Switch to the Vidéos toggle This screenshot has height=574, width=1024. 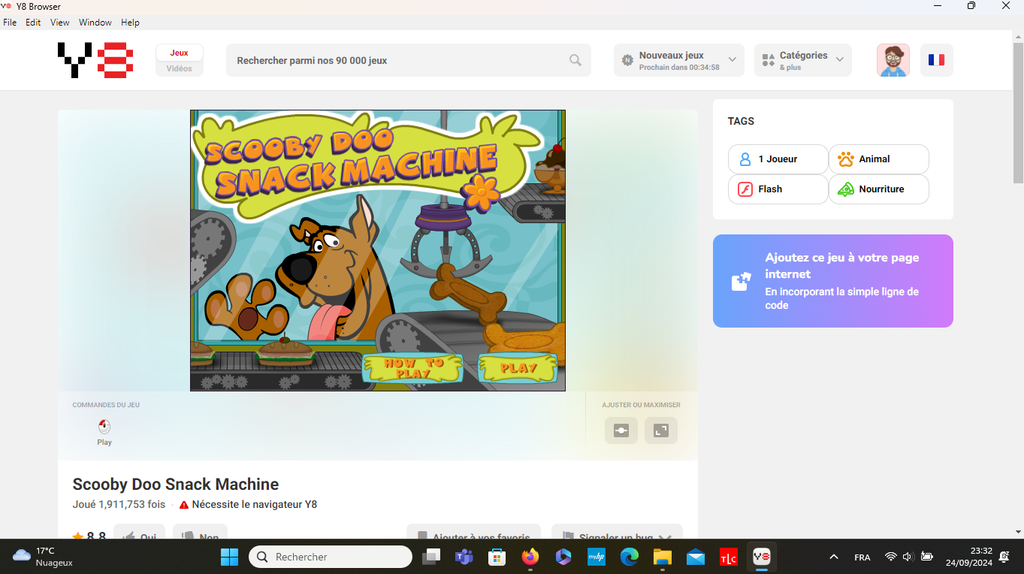pos(179,69)
